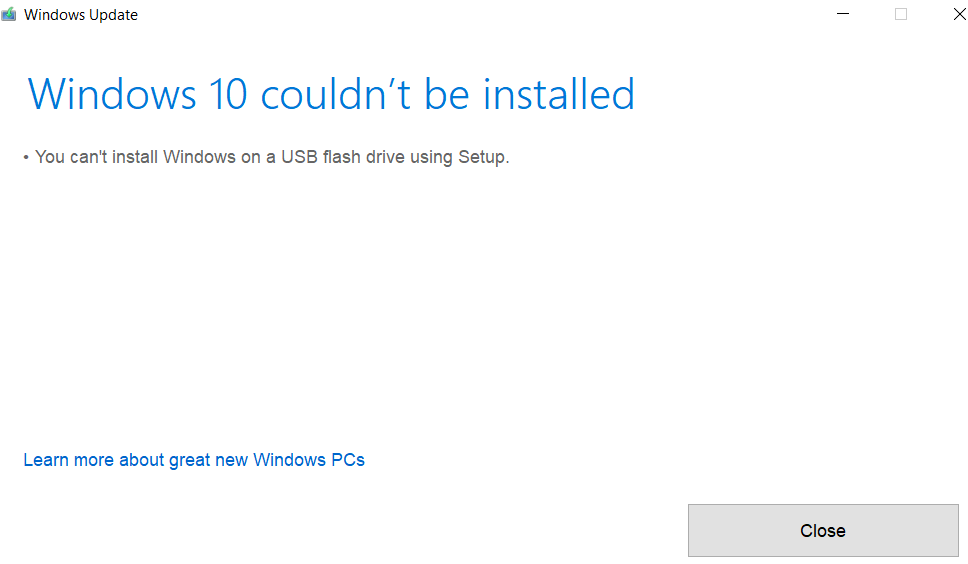
Task: Click the bullet before the error message
Action: click(26, 158)
